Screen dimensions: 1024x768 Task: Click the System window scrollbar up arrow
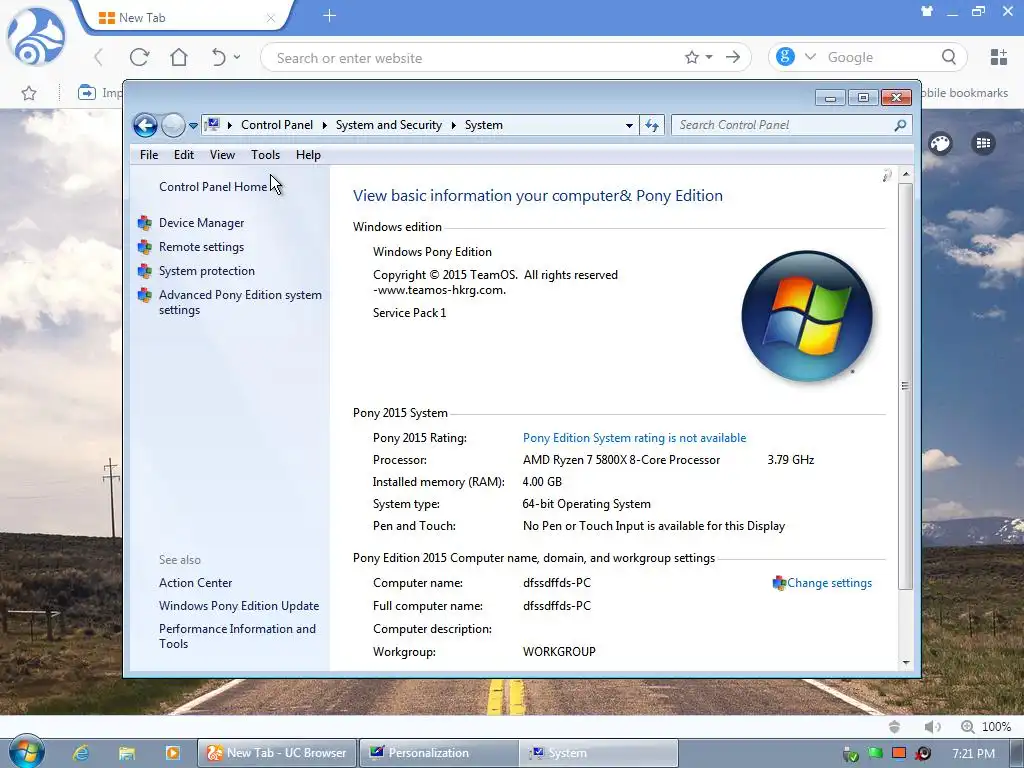tap(906, 174)
